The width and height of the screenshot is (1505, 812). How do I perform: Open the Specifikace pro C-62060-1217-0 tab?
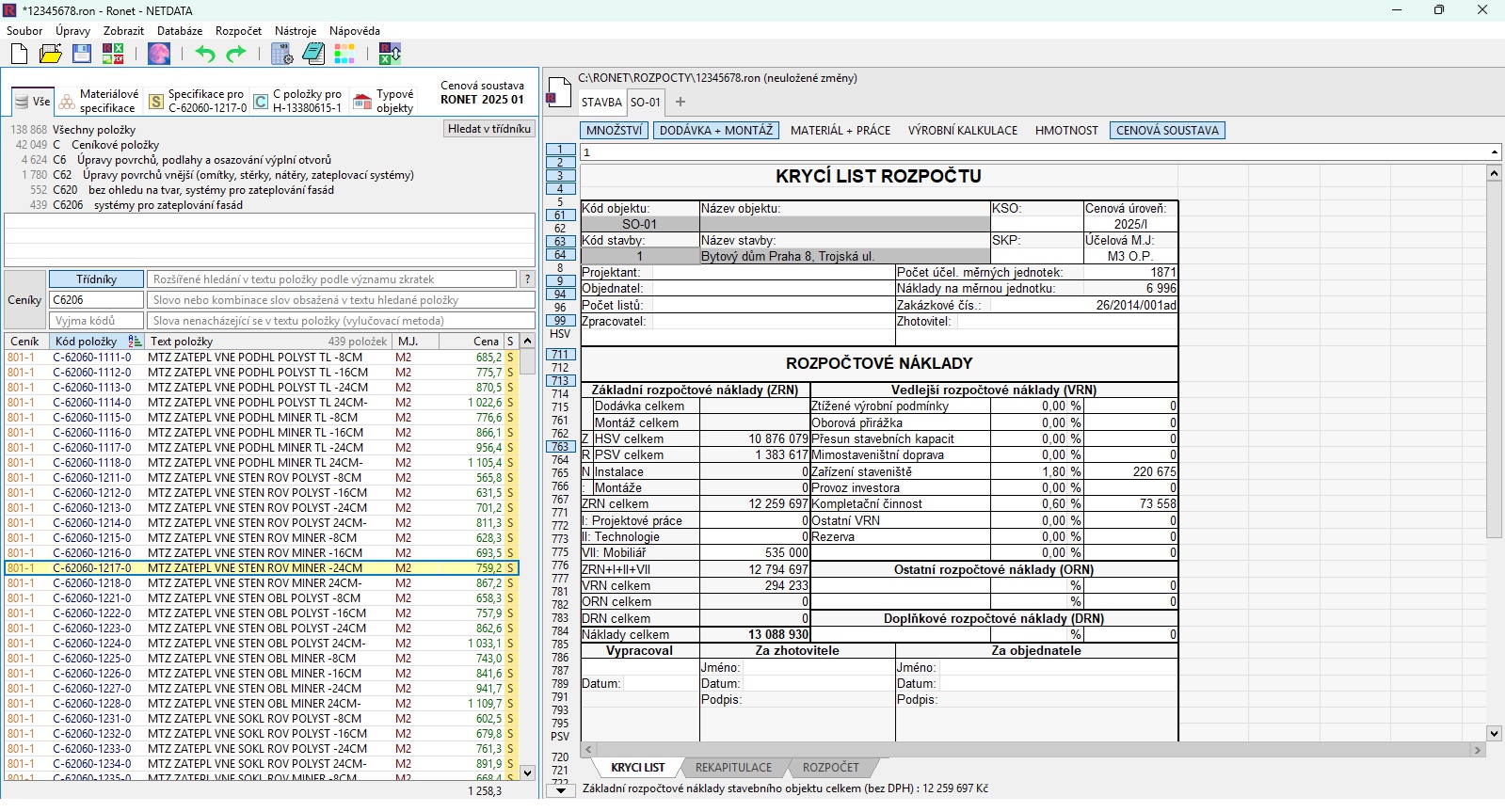(x=198, y=101)
